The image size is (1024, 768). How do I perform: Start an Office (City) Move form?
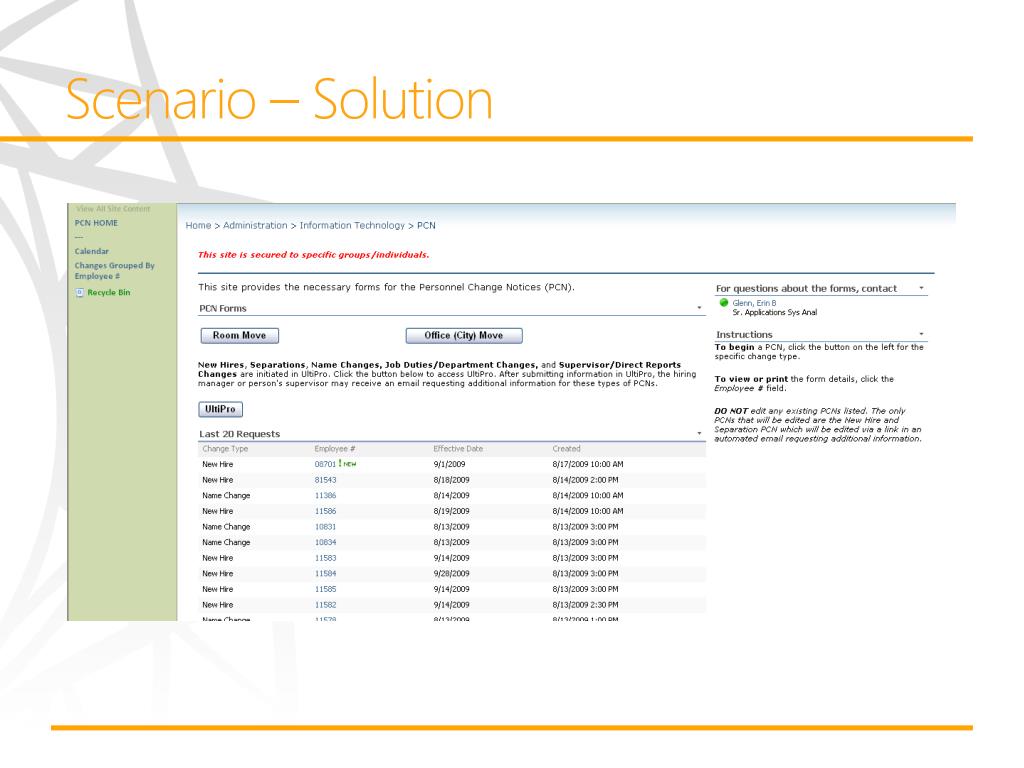point(464,336)
